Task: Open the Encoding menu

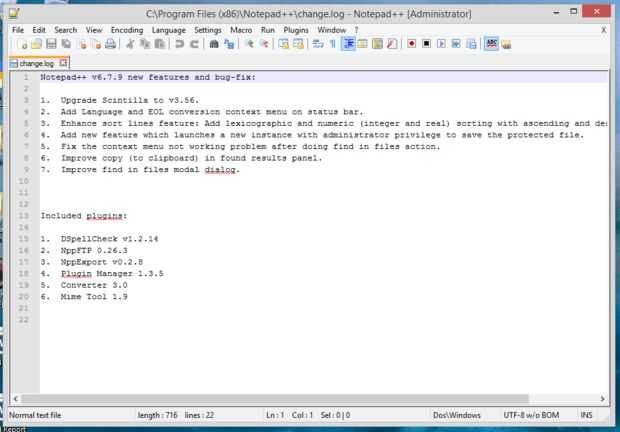Action: 127,30
